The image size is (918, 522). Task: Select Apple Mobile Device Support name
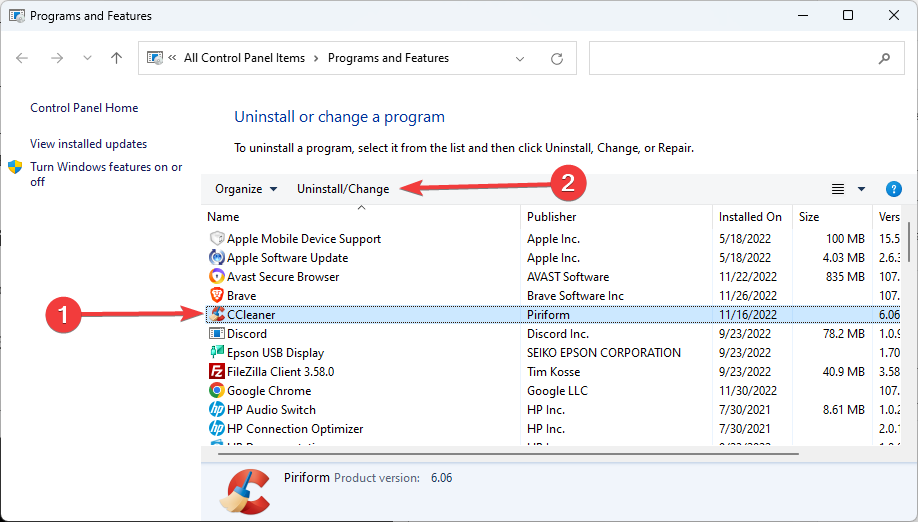point(304,239)
